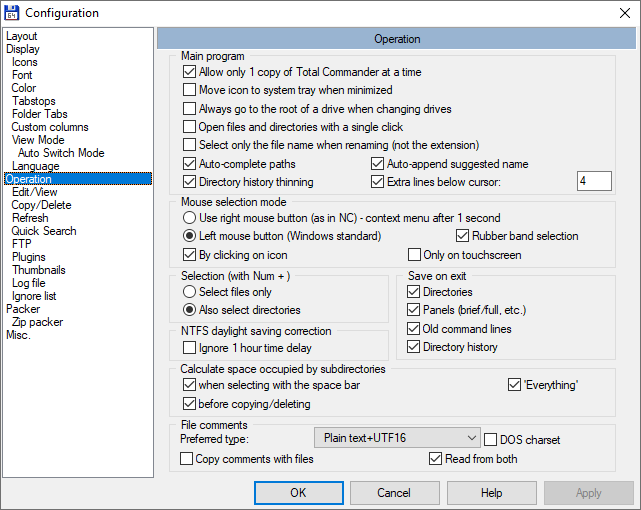Open Help for this dialog
Screen dimensions: 641x510
pyautogui.click(x=491, y=493)
